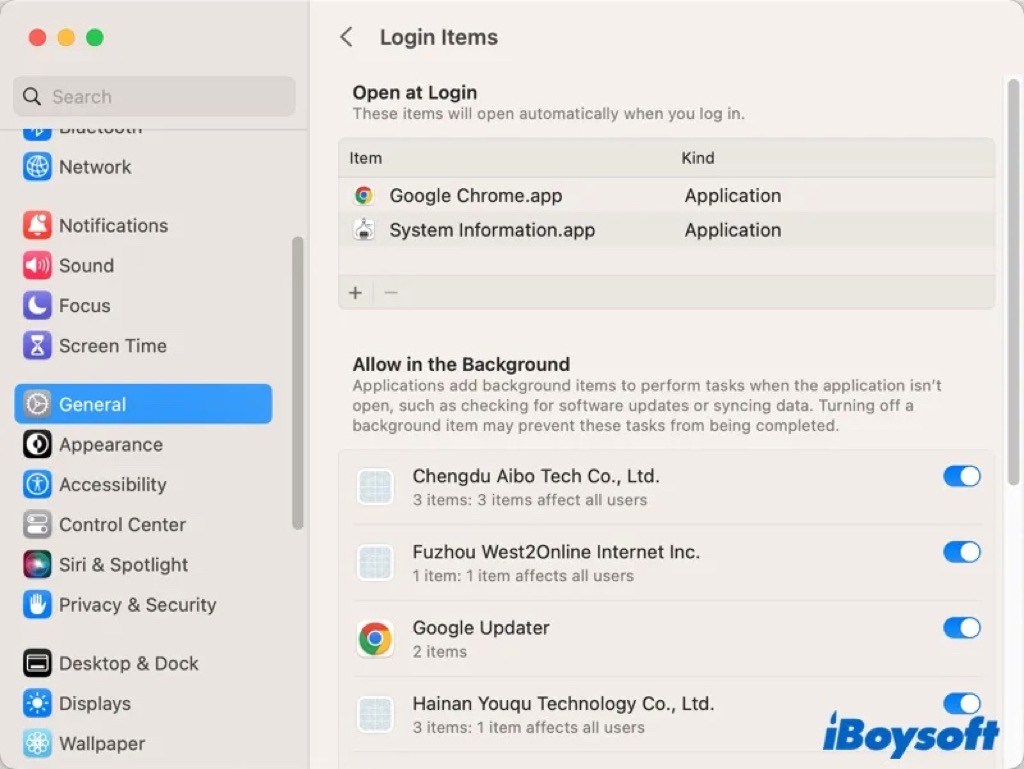Click the Chengdu Aibo Tech placeholder icon

tap(375, 487)
